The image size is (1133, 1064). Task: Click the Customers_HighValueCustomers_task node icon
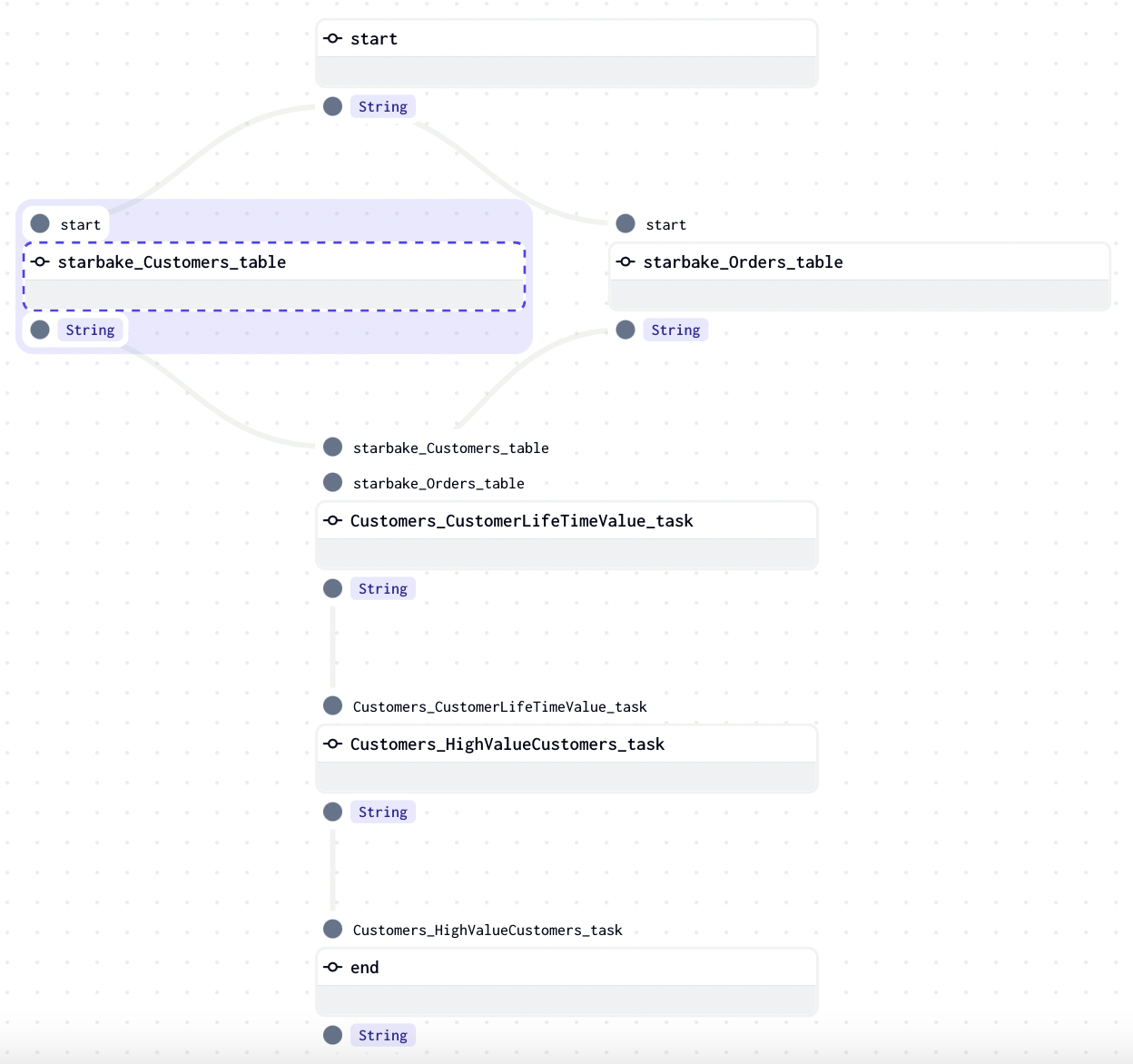click(x=333, y=744)
